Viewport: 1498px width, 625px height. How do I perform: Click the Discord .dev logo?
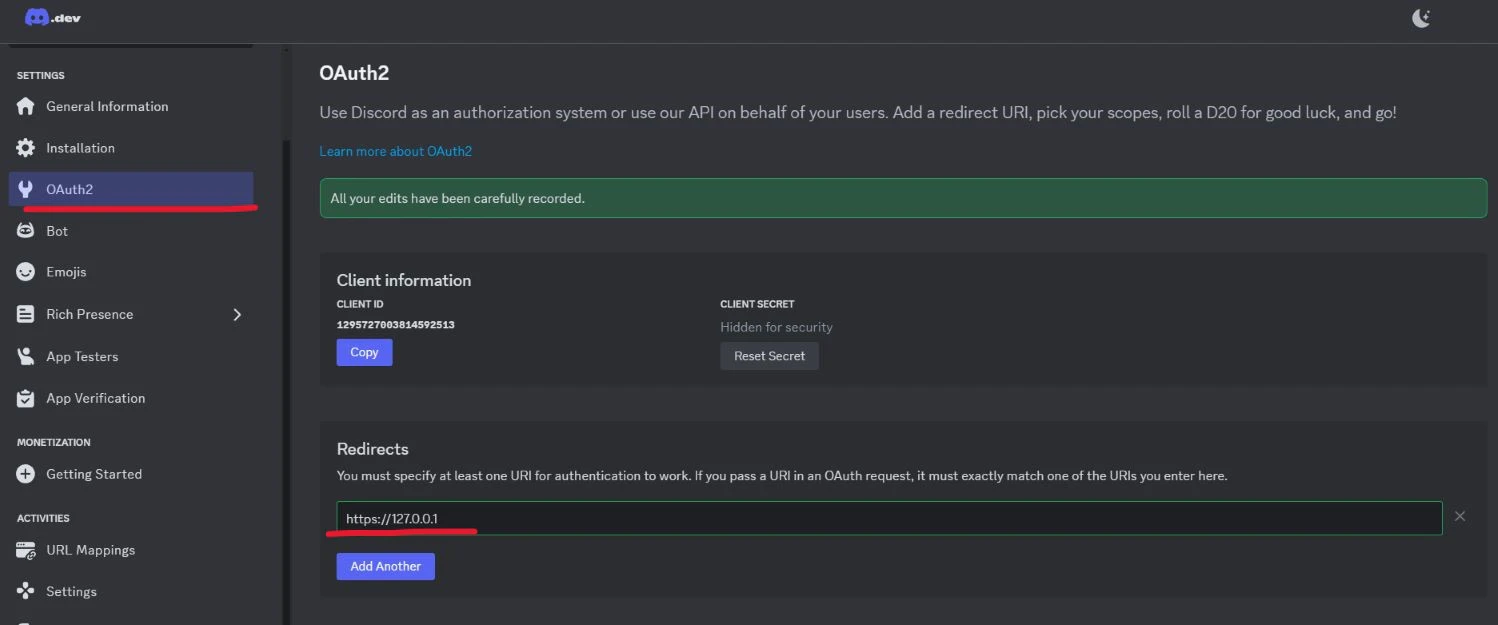pyautogui.click(x=54, y=17)
